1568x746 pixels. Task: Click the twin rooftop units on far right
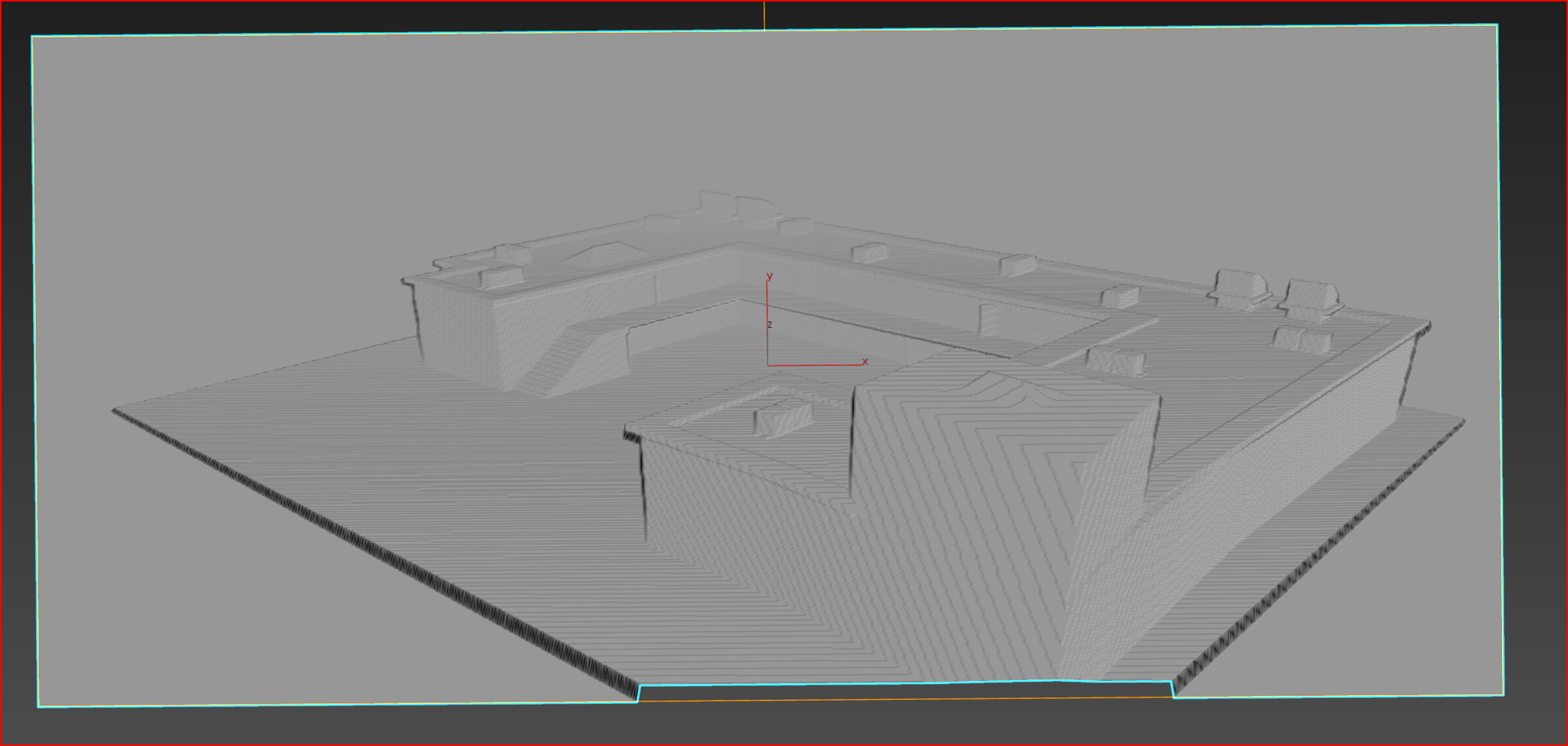coord(1276,294)
